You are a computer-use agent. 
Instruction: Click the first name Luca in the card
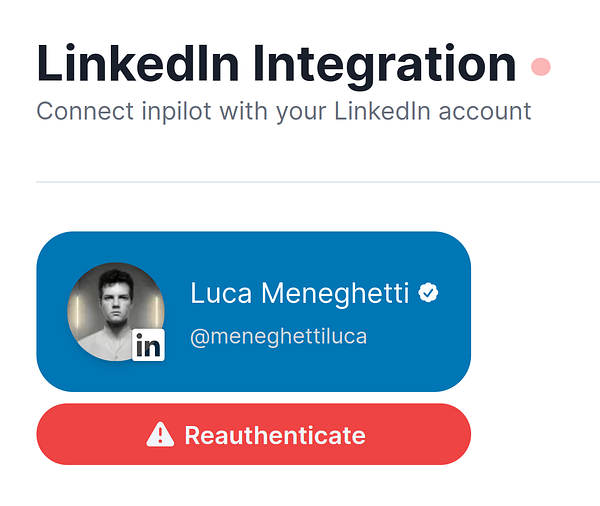219,293
